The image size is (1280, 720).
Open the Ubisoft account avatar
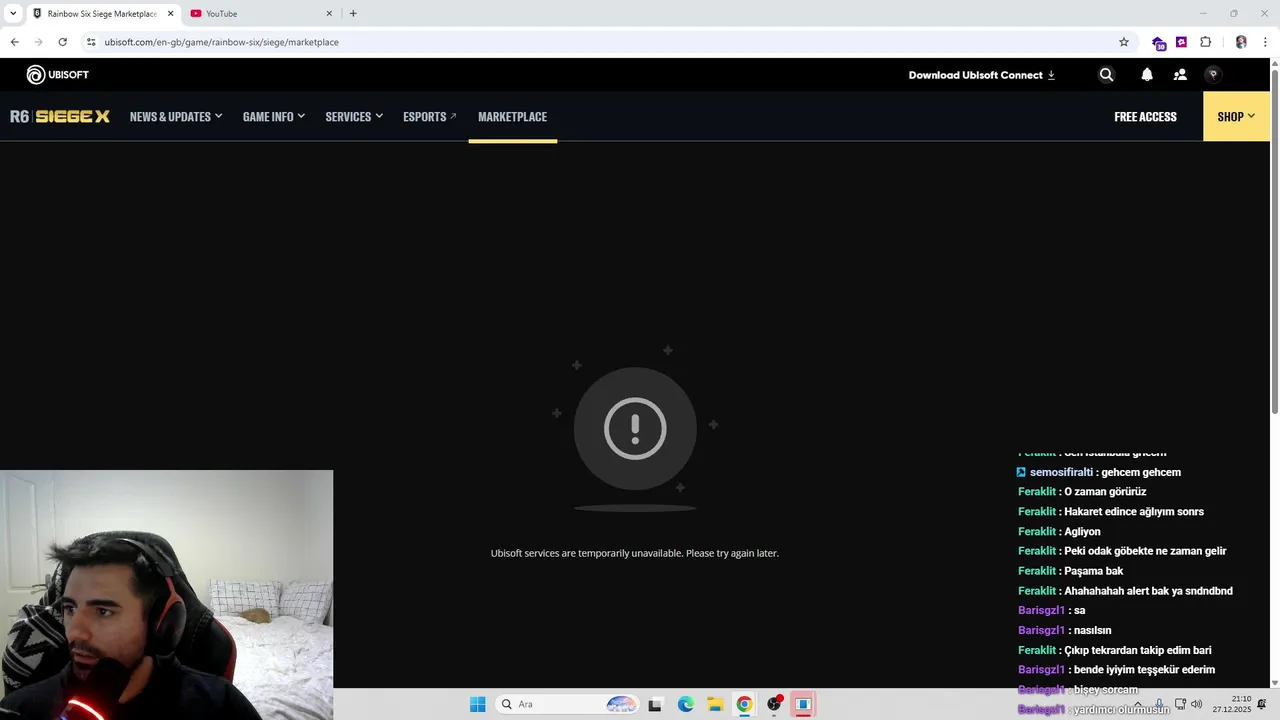[x=1213, y=75]
